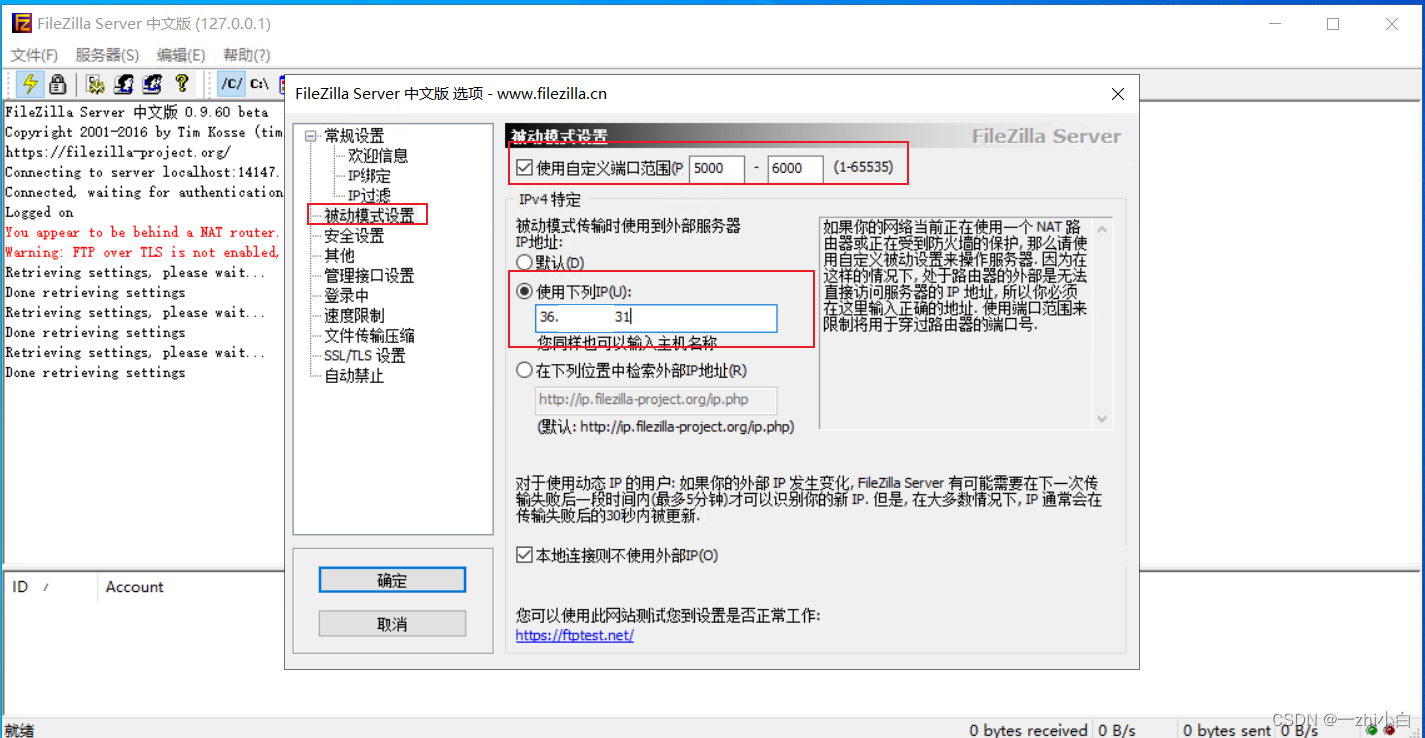Select 在下列位置中检索外部IP地址(R) radio option
The image size is (1425, 738).
point(524,370)
